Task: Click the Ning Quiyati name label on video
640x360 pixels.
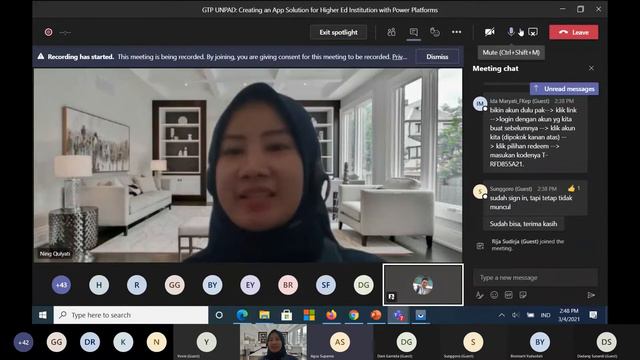Action: pyautogui.click(x=55, y=253)
